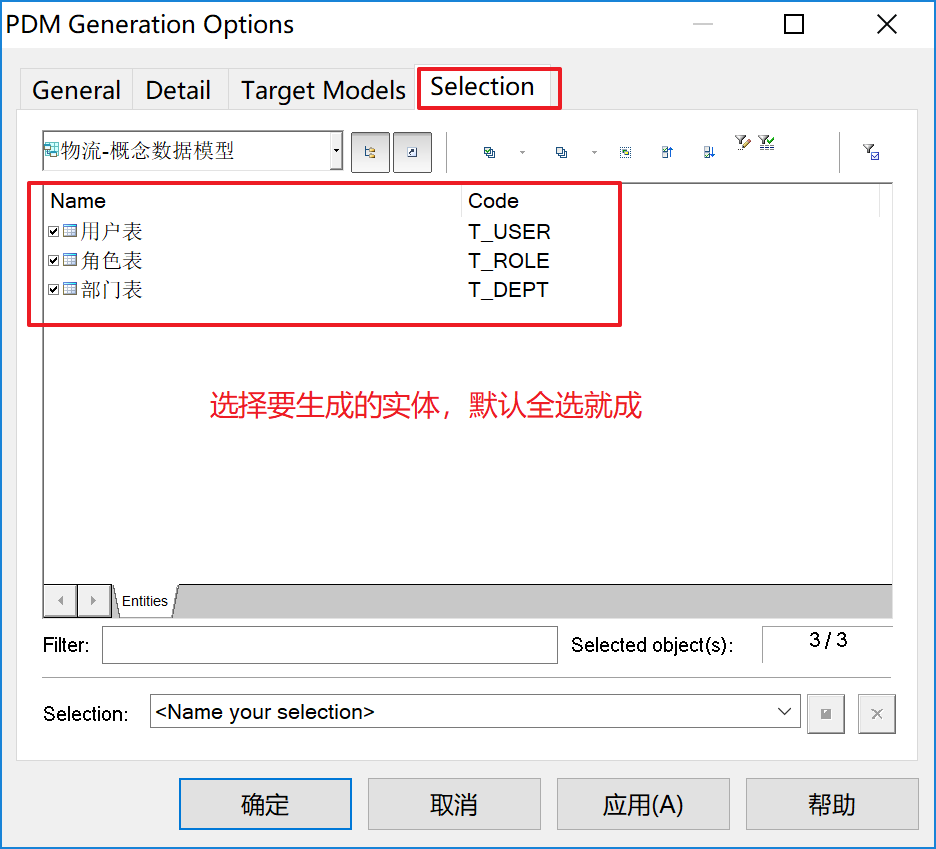The width and height of the screenshot is (936, 849).
Task: Click the right tab scroll arrow
Action: coord(94,601)
